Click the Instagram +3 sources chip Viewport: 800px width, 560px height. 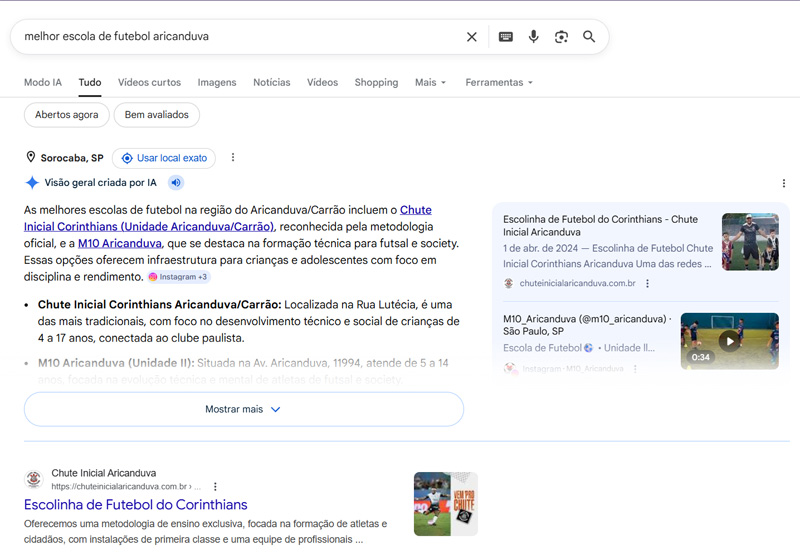[x=178, y=277]
